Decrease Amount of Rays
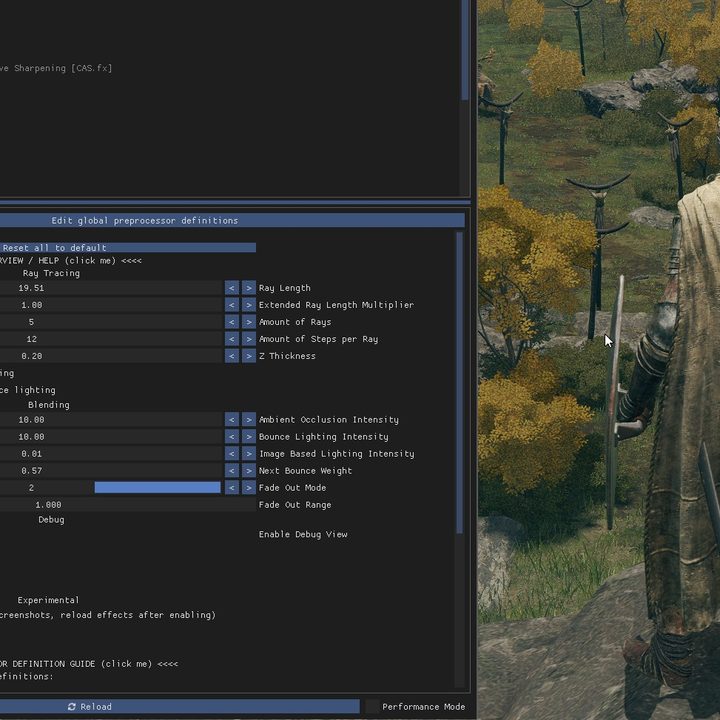The height and width of the screenshot is (720, 720). tap(232, 322)
